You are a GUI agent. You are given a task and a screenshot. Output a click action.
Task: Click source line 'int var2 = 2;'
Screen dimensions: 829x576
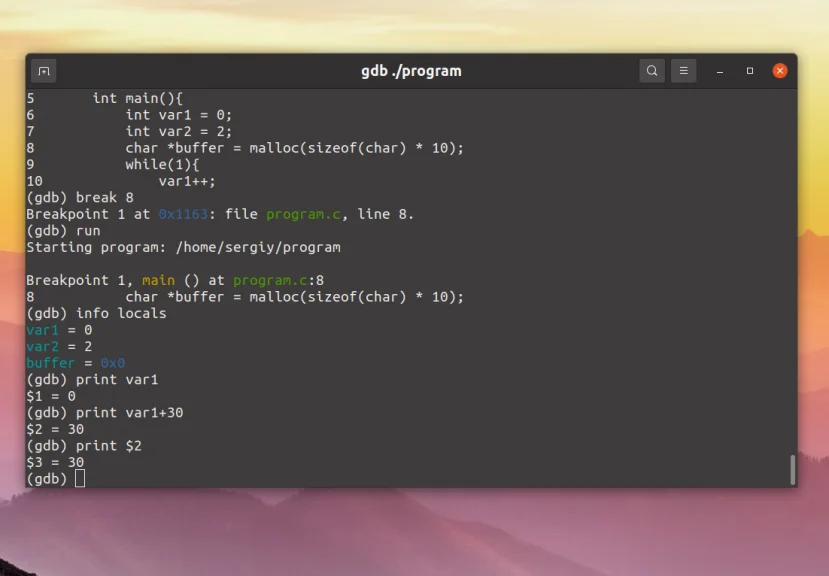point(179,131)
